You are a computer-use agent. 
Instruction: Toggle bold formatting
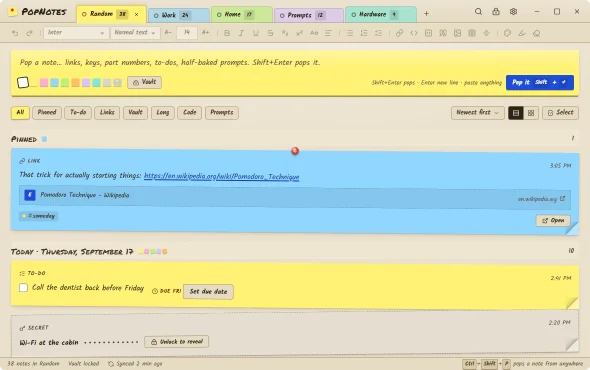tap(227, 33)
